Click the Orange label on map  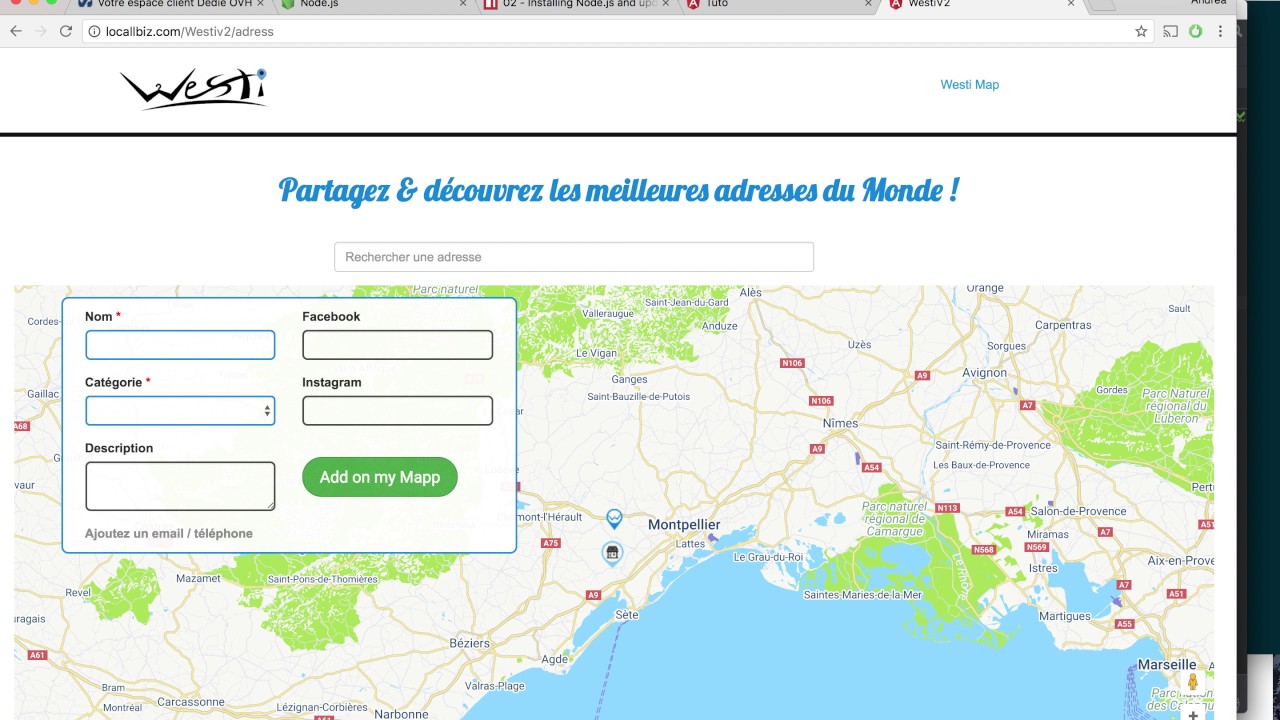(985, 288)
